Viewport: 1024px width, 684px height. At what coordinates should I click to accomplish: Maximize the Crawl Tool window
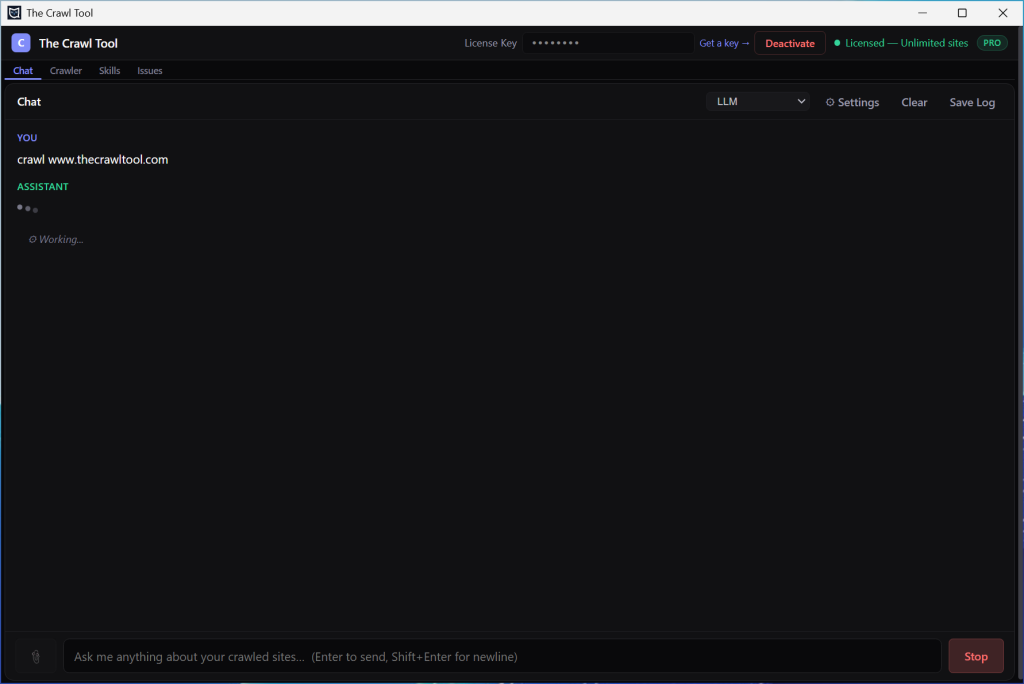tap(962, 12)
